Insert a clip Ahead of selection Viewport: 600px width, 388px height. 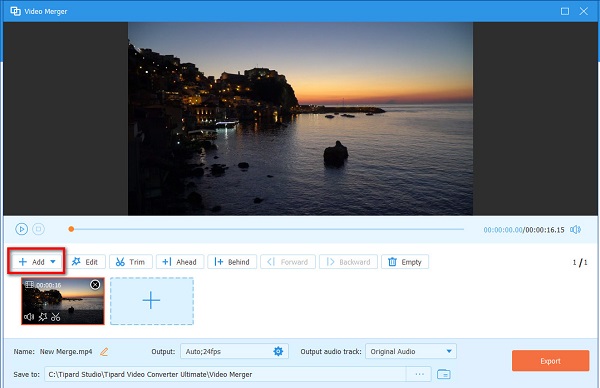click(x=180, y=262)
